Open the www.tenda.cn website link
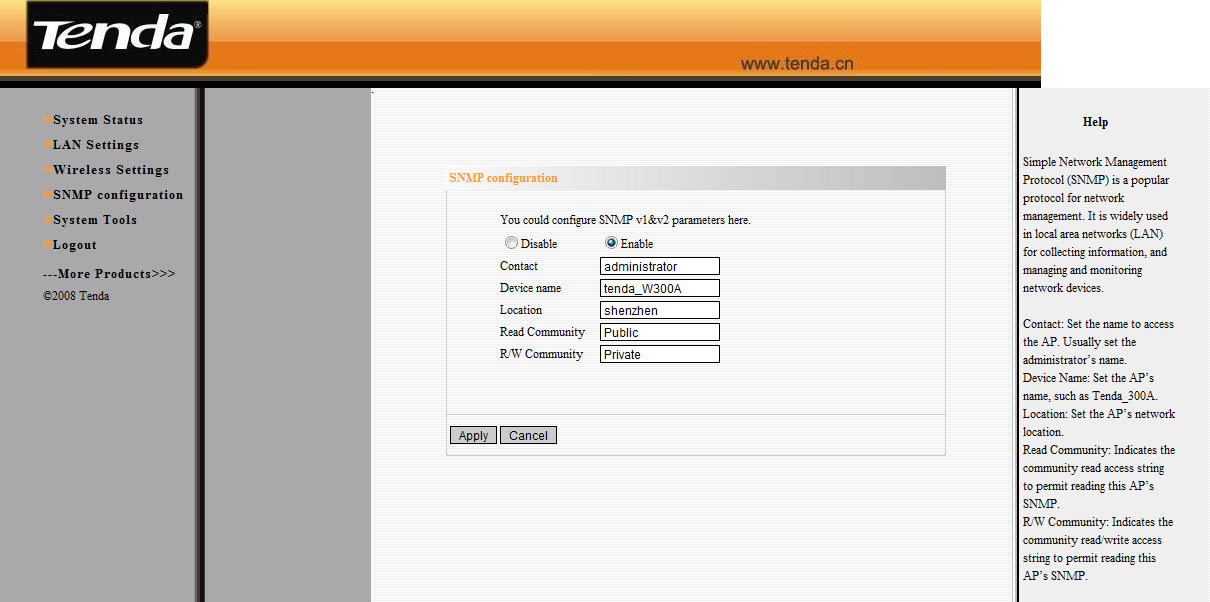Viewport: 1210px width, 602px height. pos(796,64)
